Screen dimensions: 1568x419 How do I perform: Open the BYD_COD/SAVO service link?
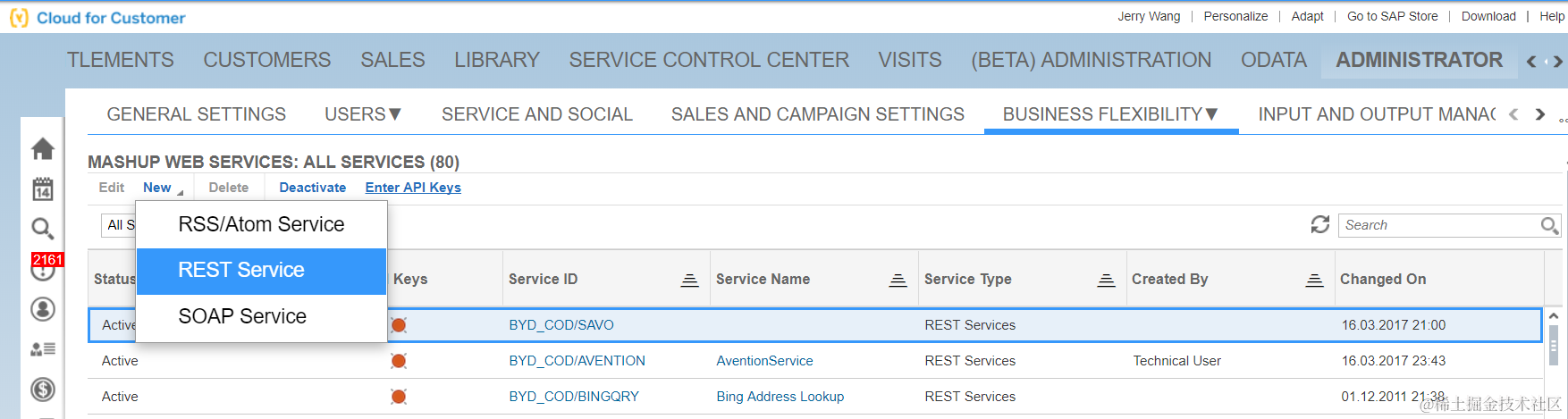click(561, 325)
